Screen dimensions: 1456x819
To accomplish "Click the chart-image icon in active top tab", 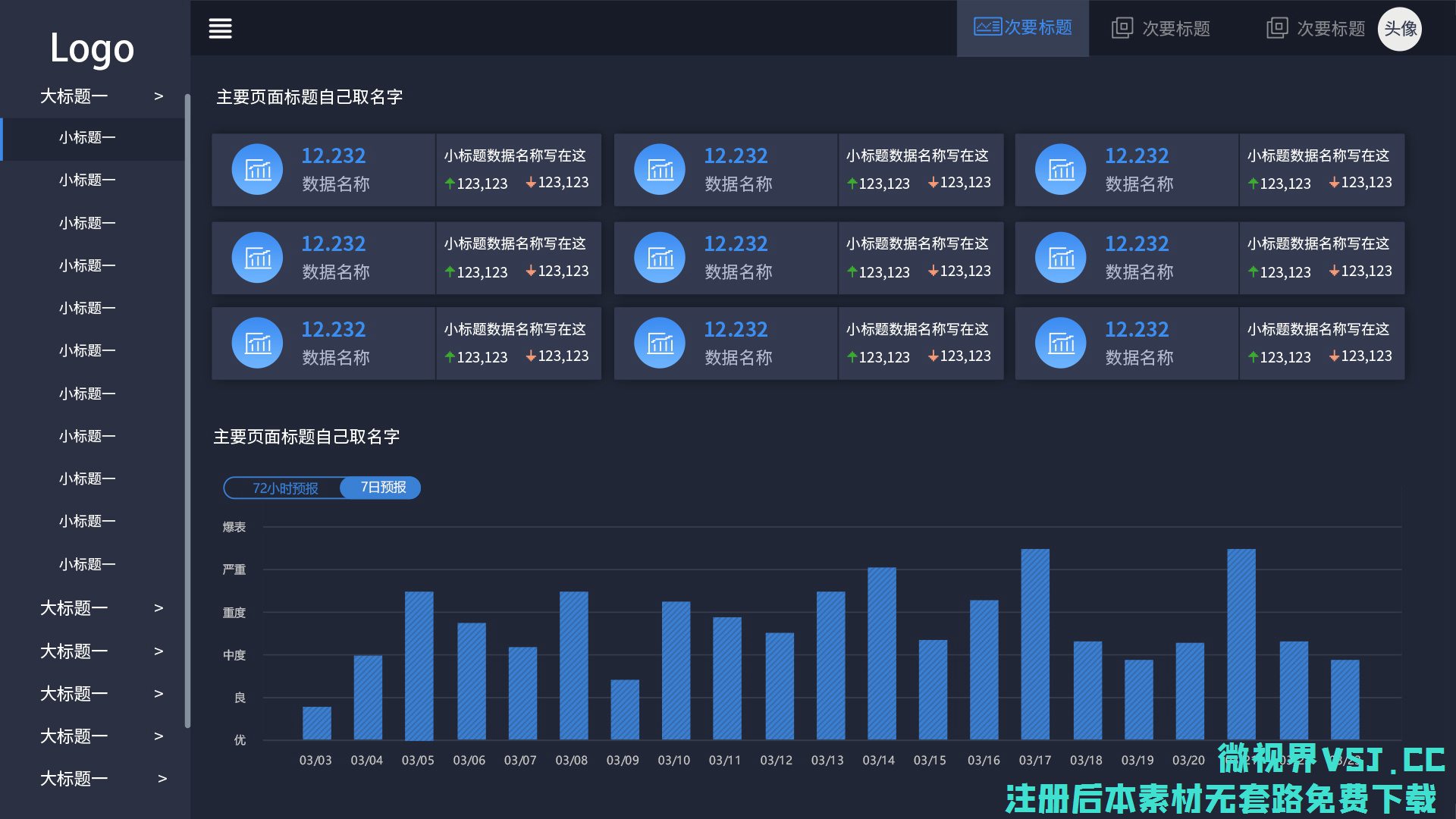I will click(987, 27).
